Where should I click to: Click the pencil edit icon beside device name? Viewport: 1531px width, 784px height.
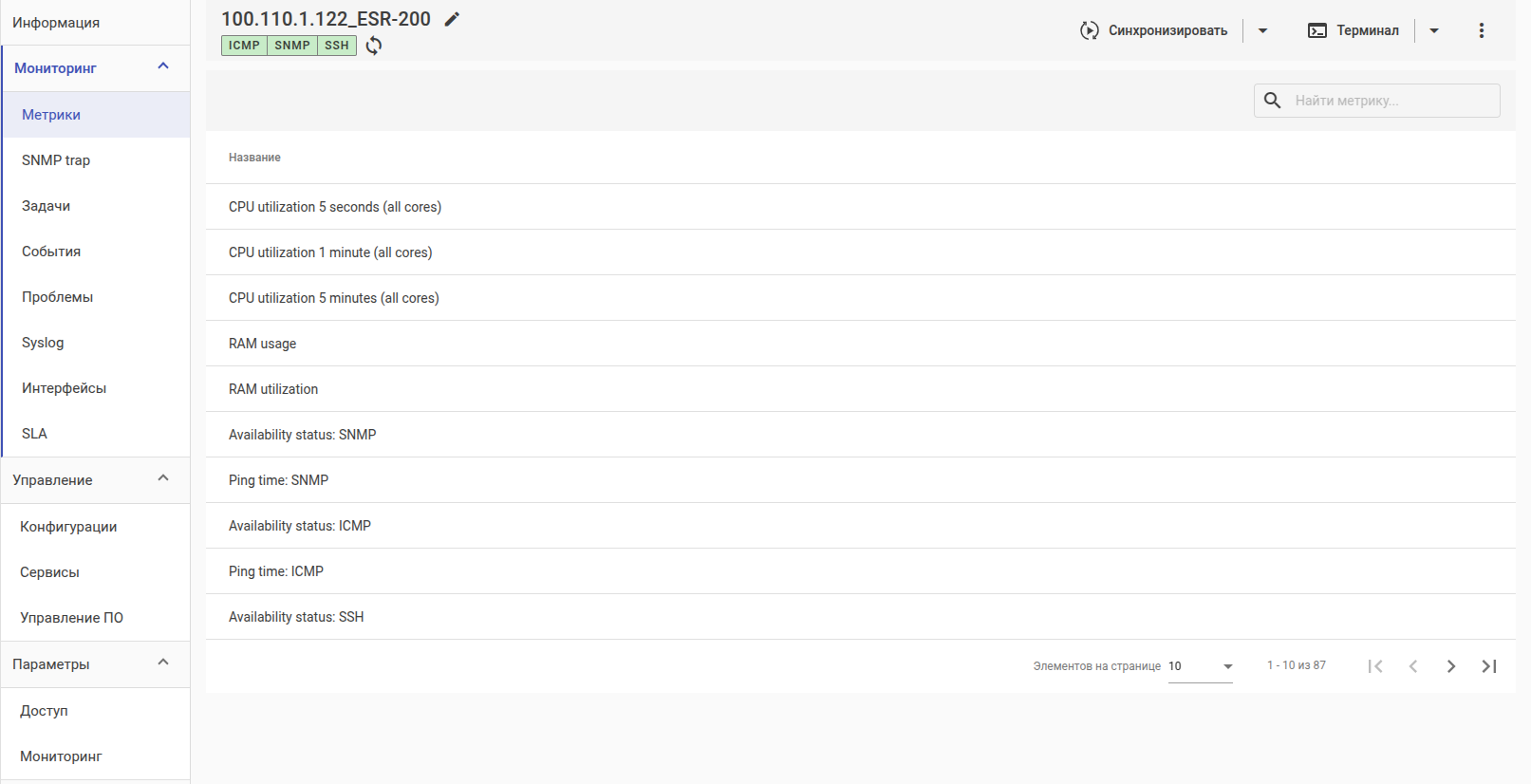[x=453, y=19]
